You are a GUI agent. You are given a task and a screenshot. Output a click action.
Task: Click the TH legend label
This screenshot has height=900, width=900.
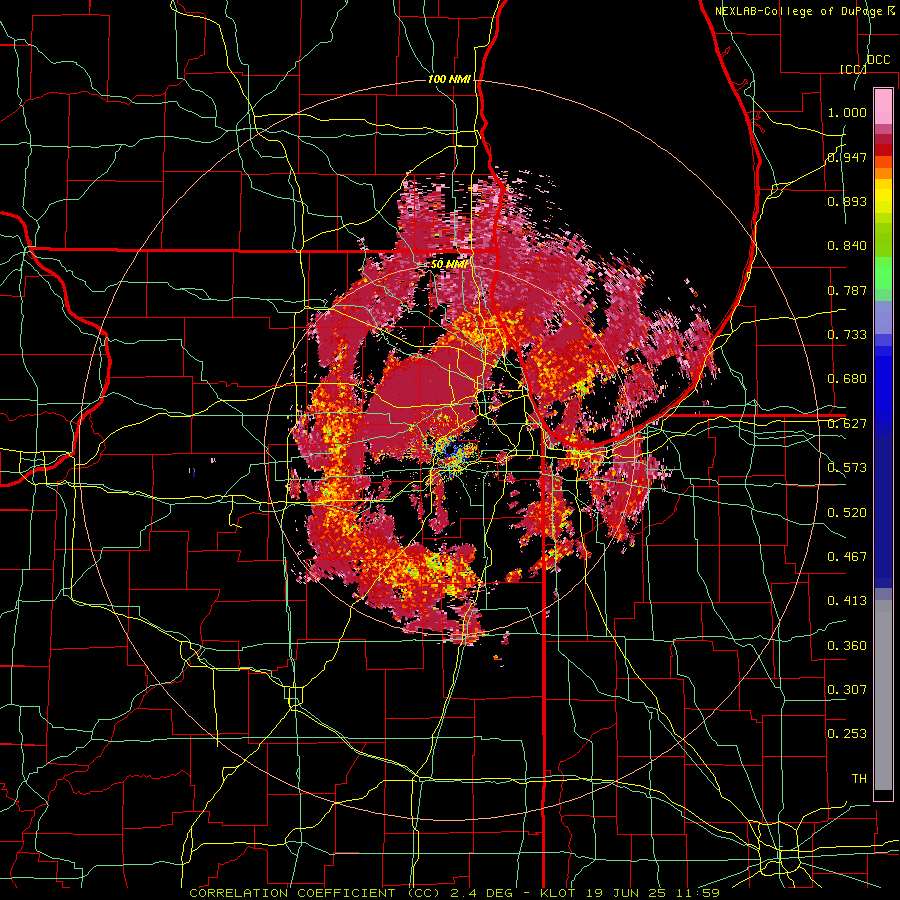[859, 779]
